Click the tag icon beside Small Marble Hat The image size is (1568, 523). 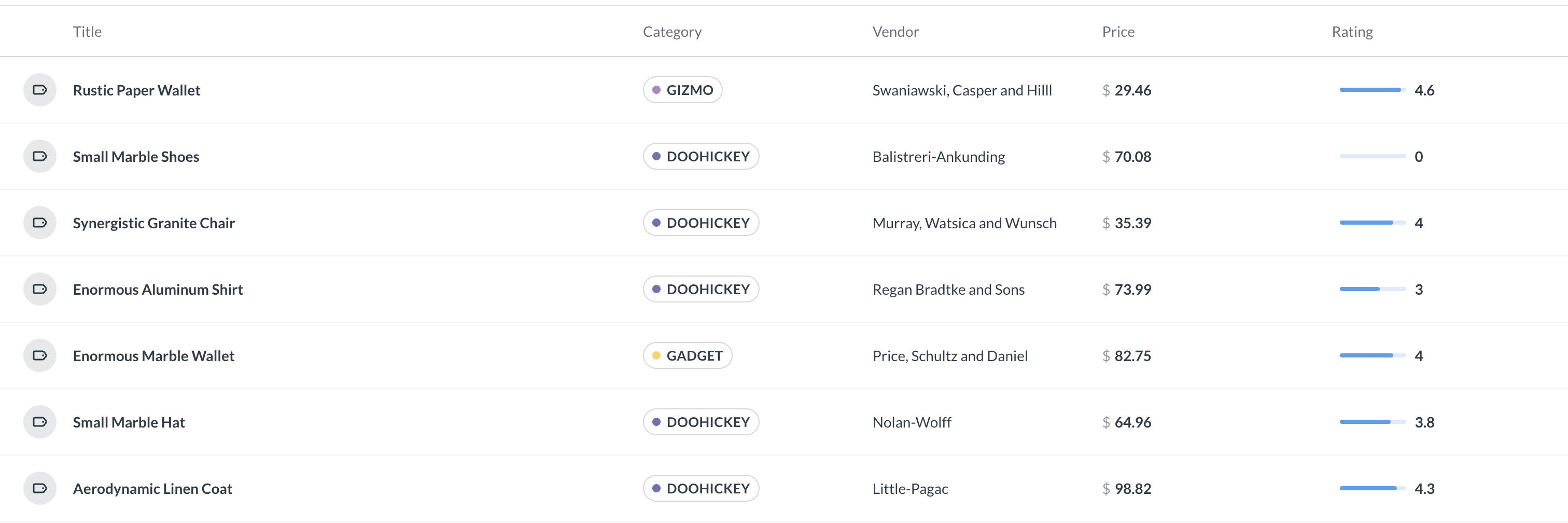(x=39, y=421)
